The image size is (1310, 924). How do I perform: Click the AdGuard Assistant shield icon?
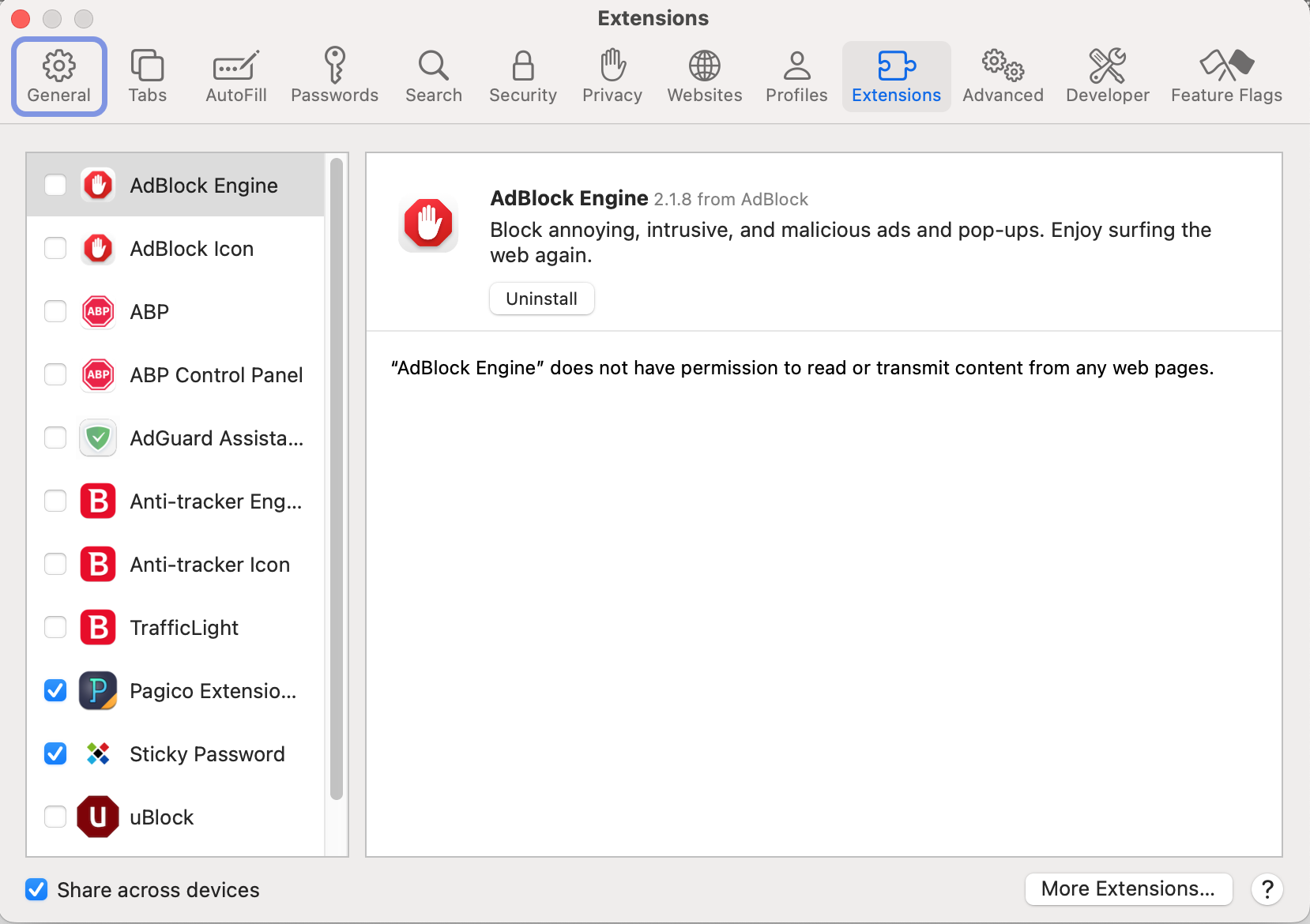coord(98,438)
